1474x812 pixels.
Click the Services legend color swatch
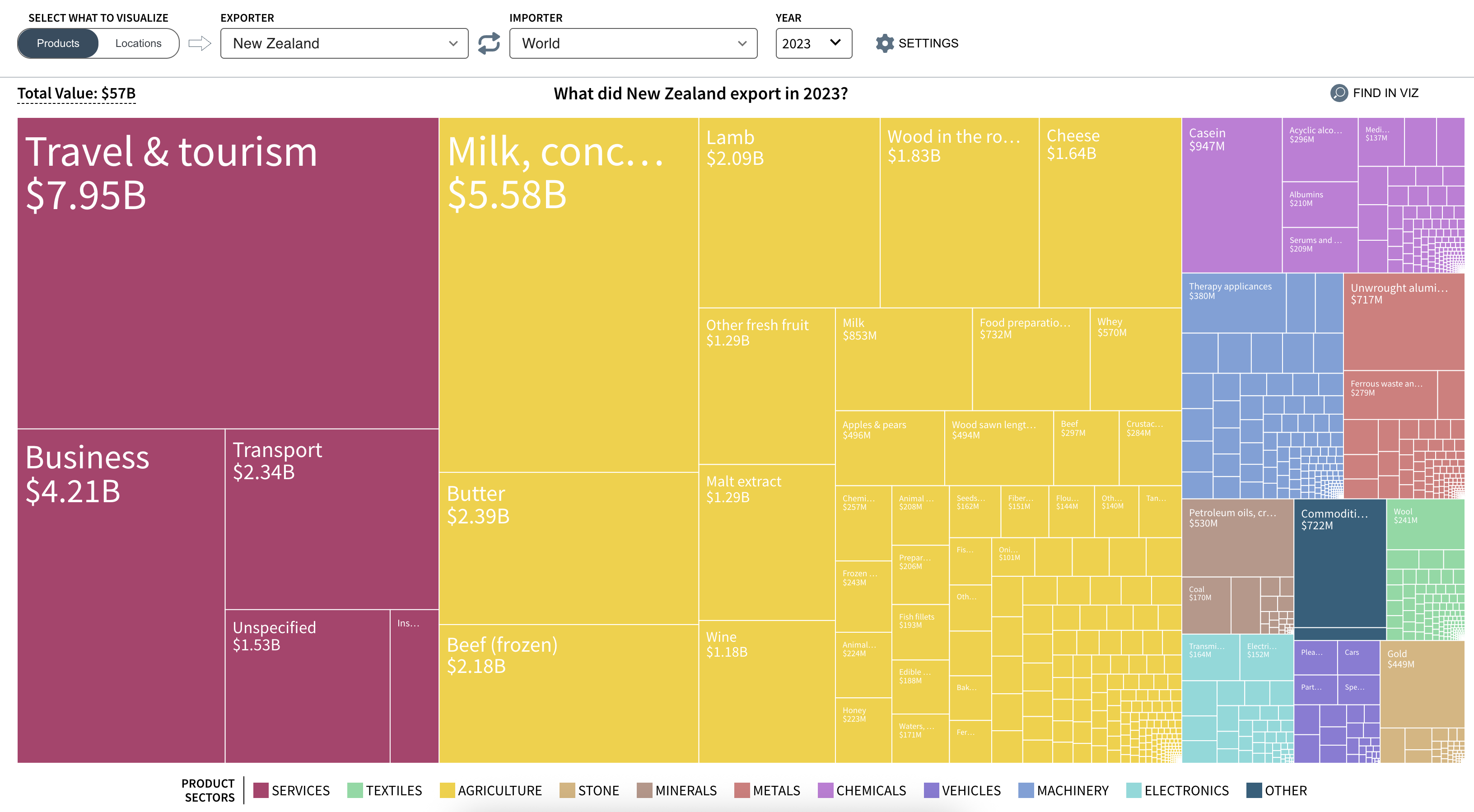click(x=261, y=790)
